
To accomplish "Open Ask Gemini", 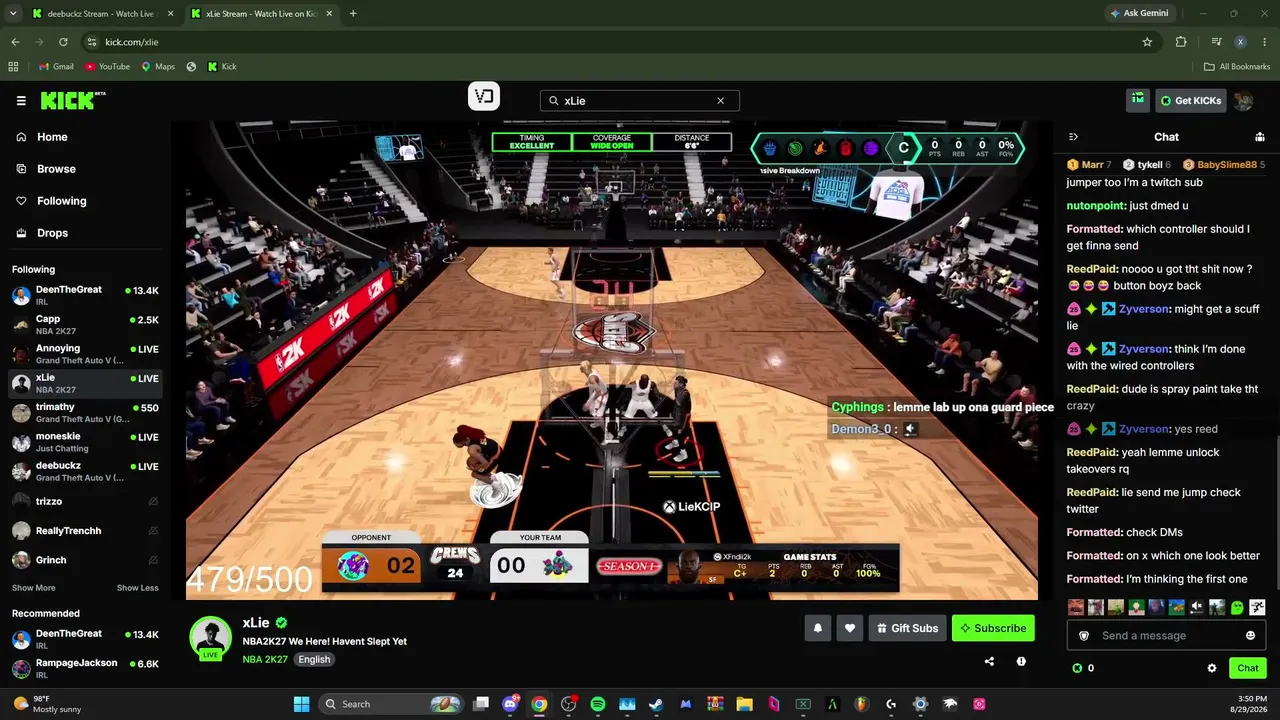I will [1138, 14].
